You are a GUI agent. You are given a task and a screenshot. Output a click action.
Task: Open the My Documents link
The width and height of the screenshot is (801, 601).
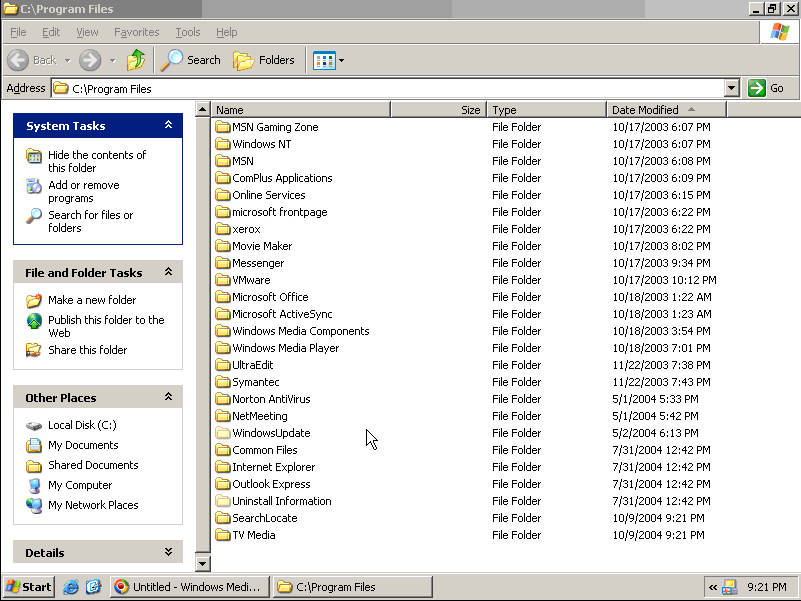coord(83,445)
